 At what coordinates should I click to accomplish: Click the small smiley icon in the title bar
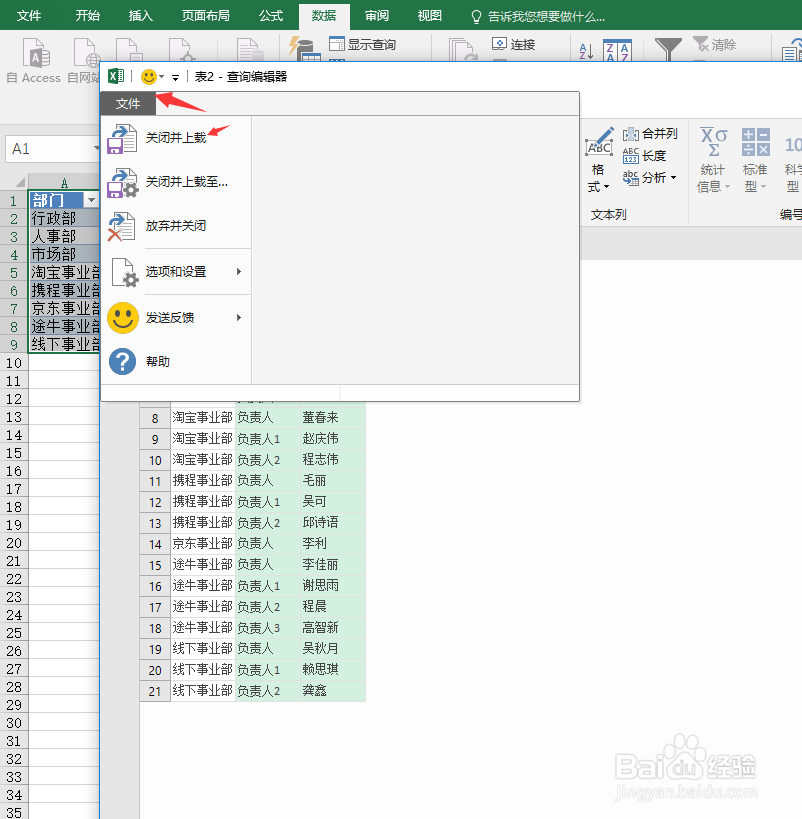tap(149, 77)
